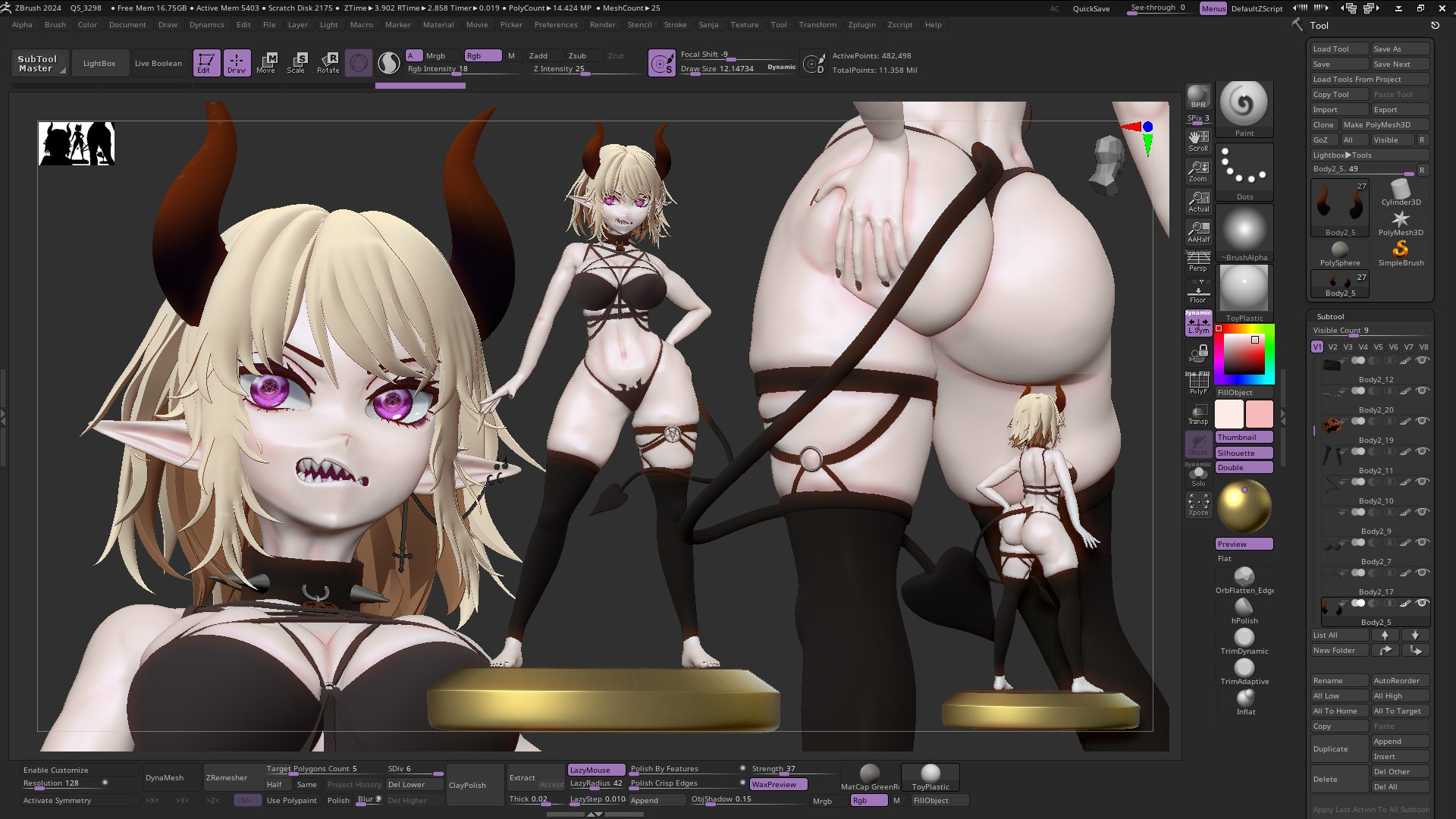Disable the WaxPreview toggle

(x=778, y=784)
